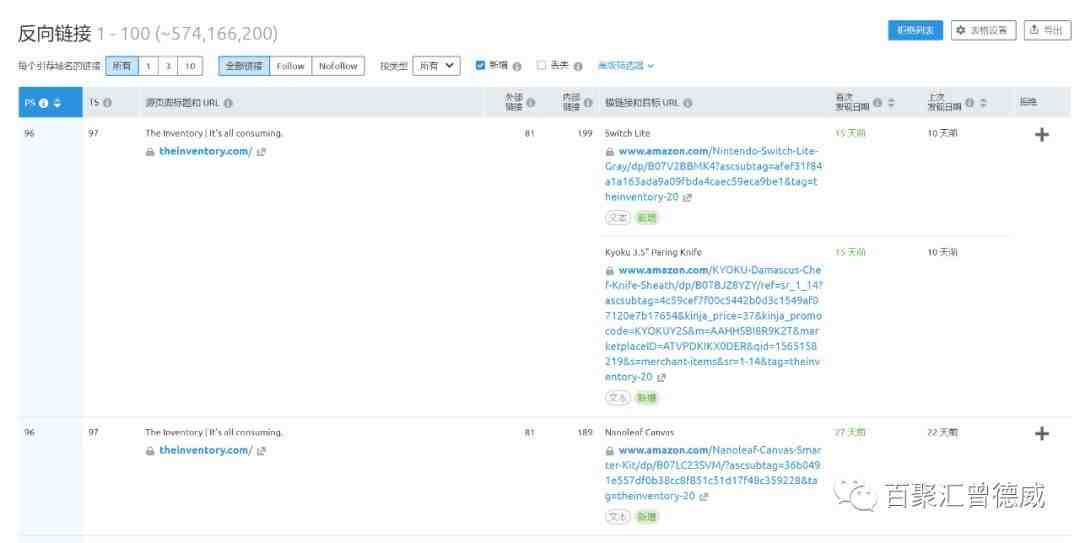Click green new tag under Nanoleaf Canvas URL
Viewport: 1080px width, 543px height.
tap(646, 516)
